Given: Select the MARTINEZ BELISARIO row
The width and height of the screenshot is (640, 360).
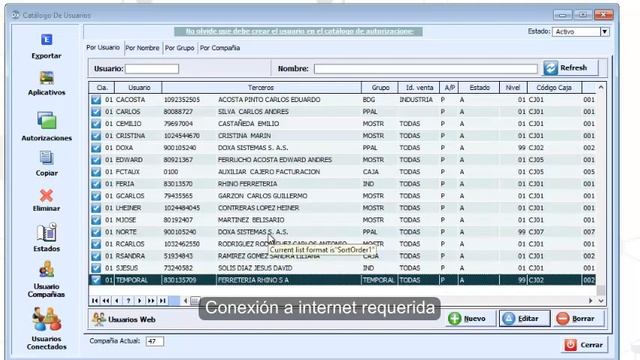Looking at the screenshot, I should tap(342, 220).
